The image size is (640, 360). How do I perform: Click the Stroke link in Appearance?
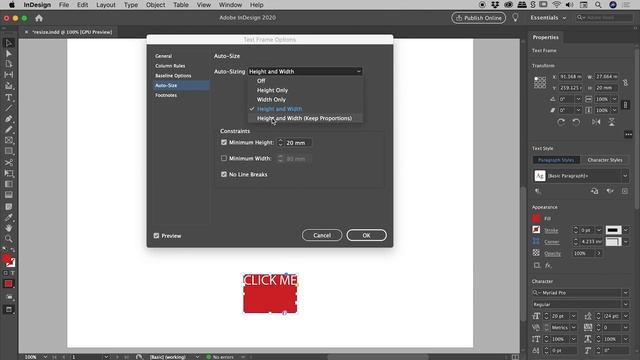[551, 230]
